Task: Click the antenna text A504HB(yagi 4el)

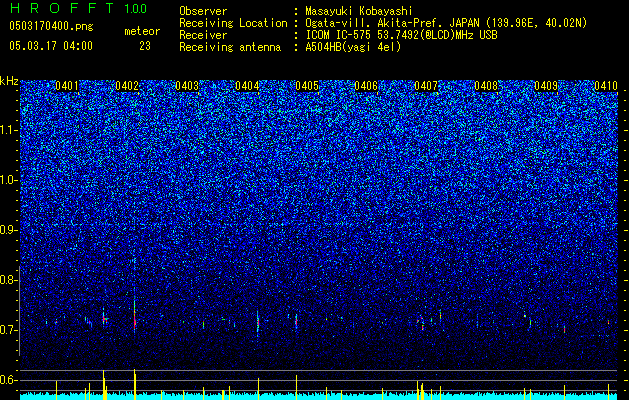Action: click(x=353, y=47)
